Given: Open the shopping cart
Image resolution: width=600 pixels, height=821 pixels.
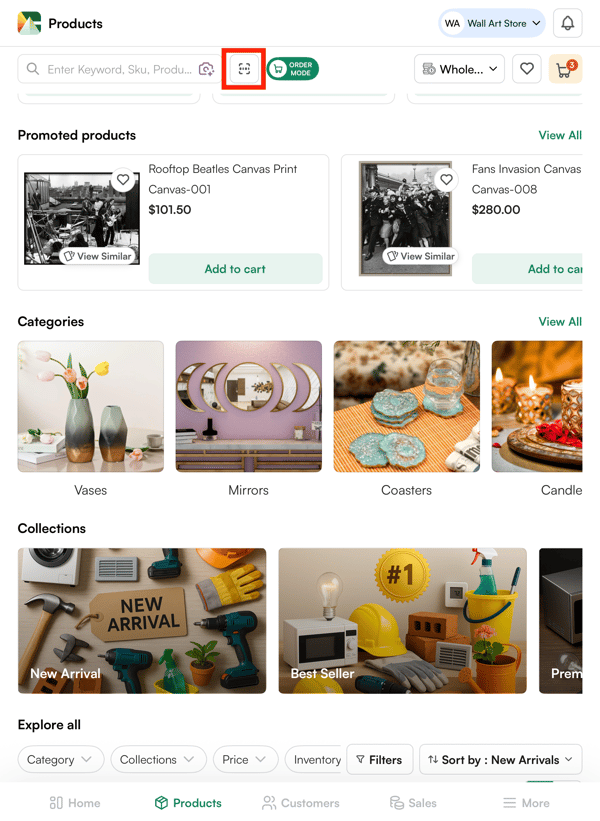Looking at the screenshot, I should tap(565, 69).
